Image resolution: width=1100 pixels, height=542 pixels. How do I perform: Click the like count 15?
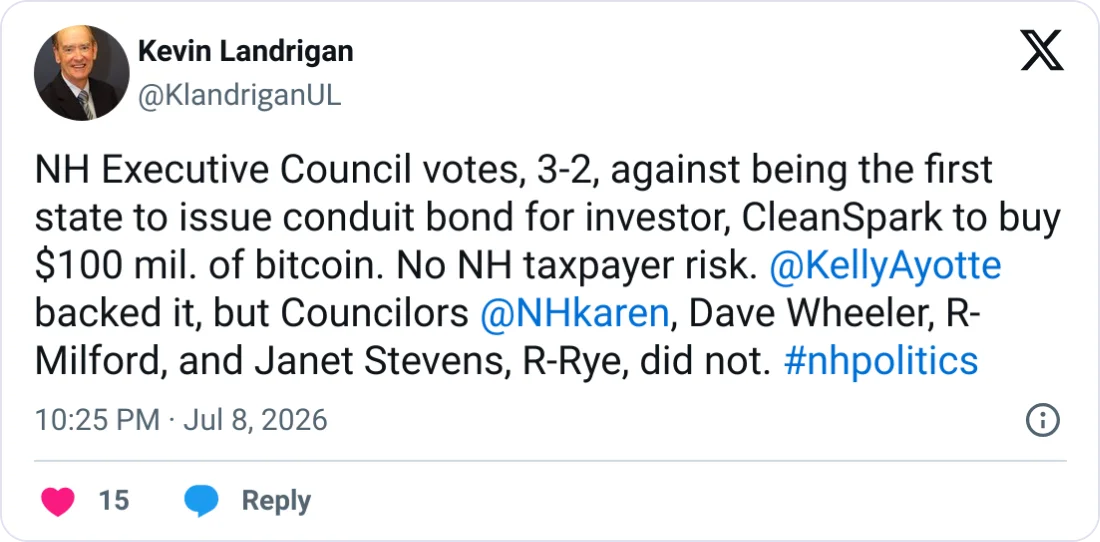pyautogui.click(x=114, y=501)
